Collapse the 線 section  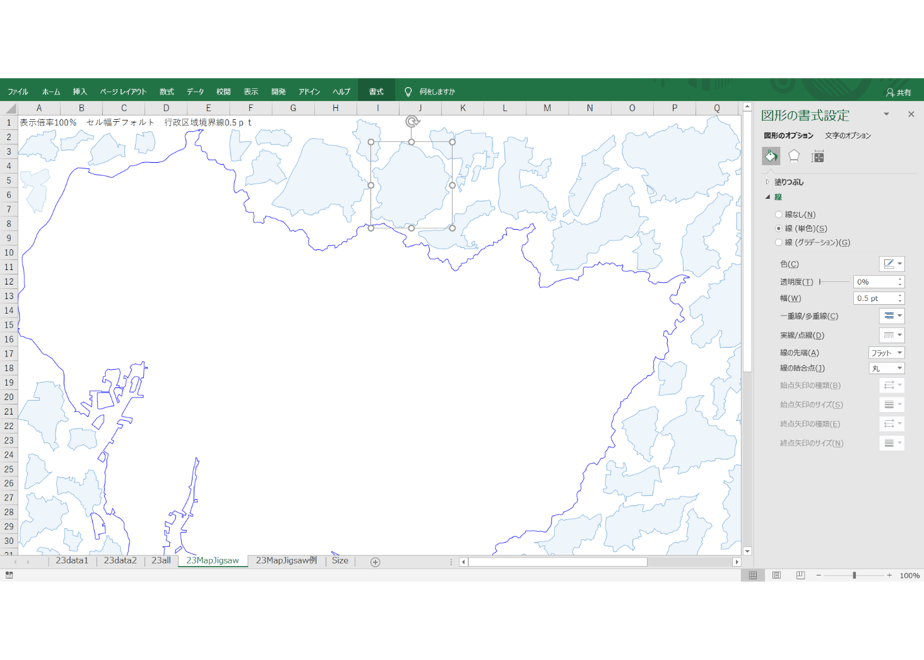pyautogui.click(x=767, y=197)
